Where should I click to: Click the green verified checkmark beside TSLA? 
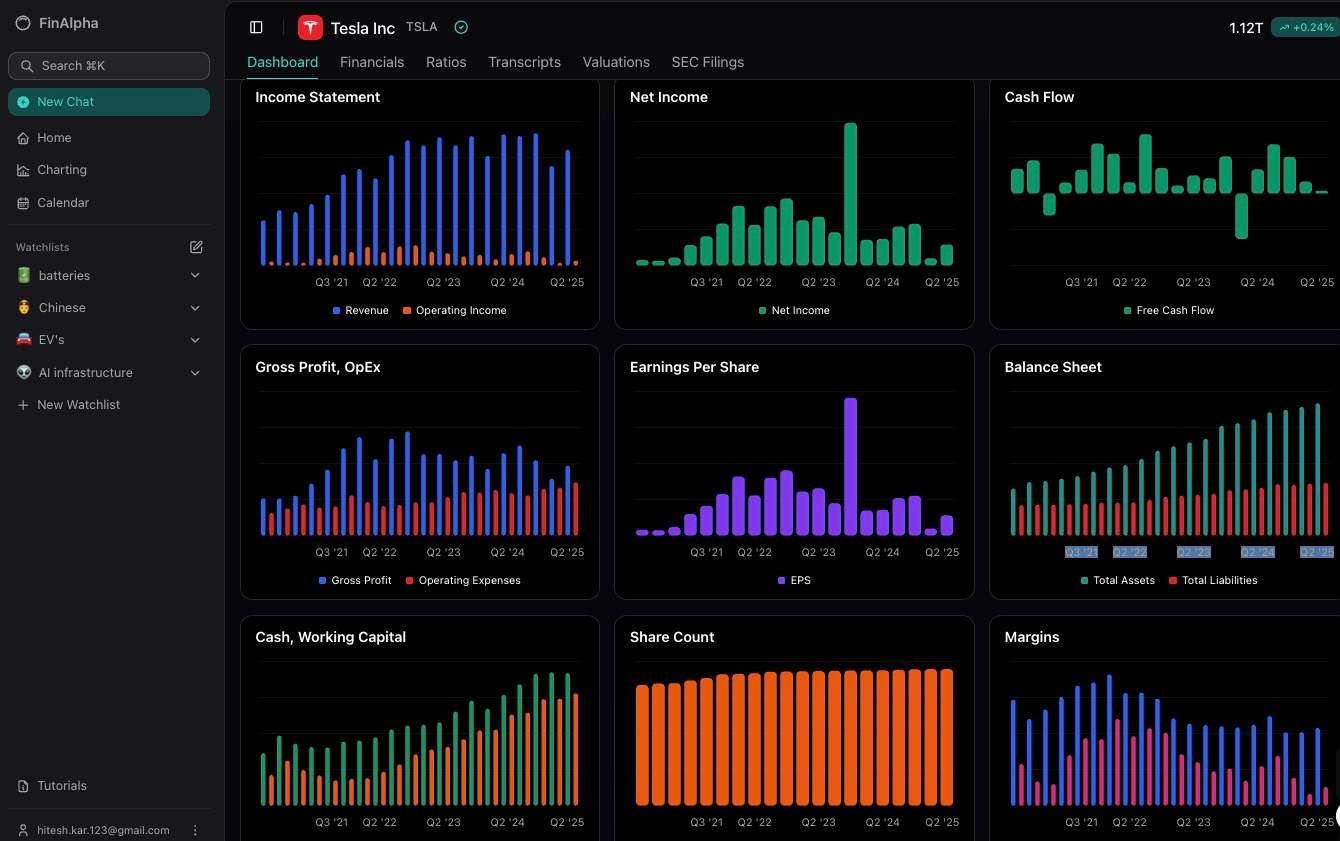click(x=461, y=27)
